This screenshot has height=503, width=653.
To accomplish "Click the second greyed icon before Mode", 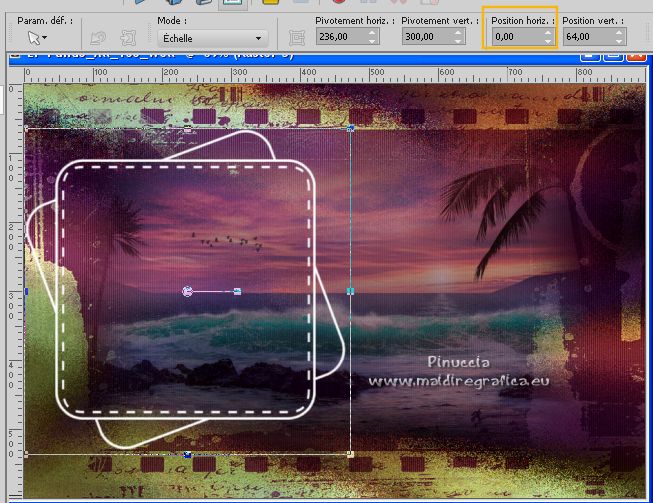I will point(126,38).
